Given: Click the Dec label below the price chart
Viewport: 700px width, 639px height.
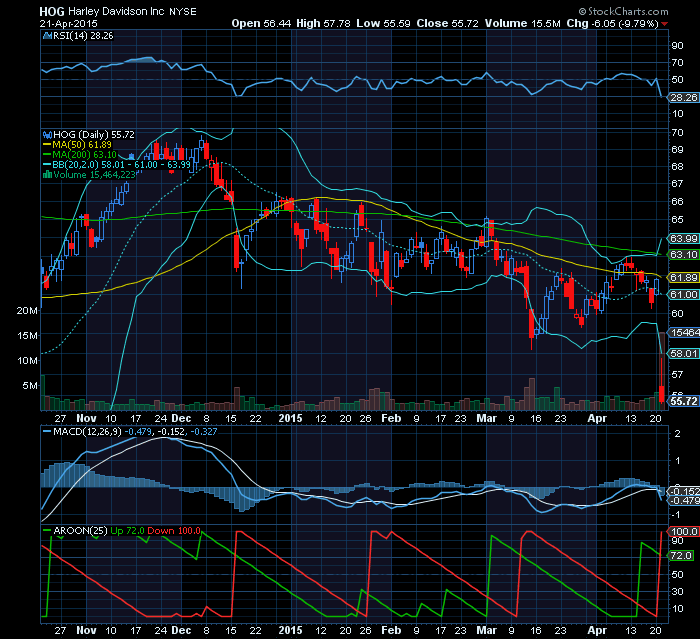Looking at the screenshot, I should (181, 418).
